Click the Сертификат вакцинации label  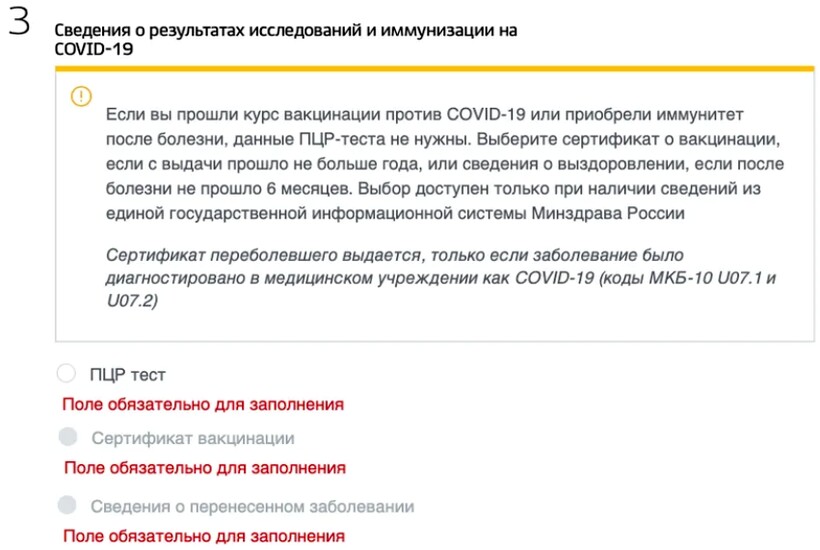click(192, 438)
